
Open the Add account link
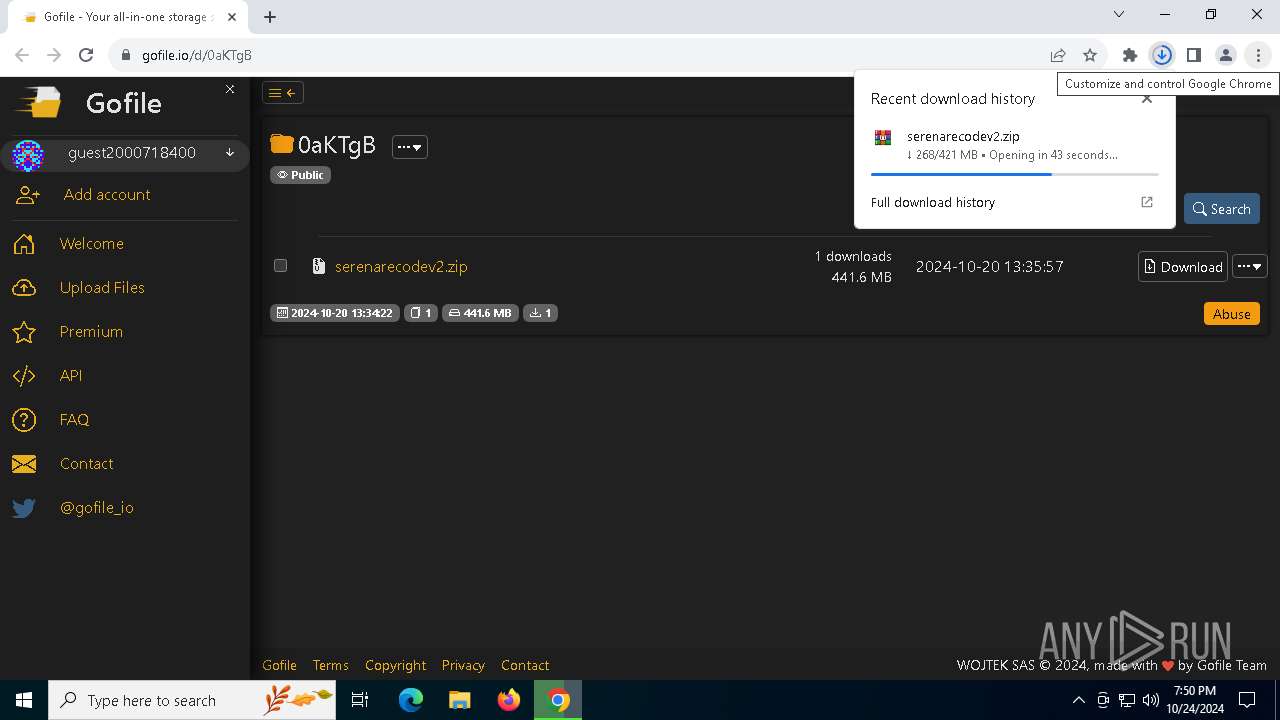coord(107,194)
